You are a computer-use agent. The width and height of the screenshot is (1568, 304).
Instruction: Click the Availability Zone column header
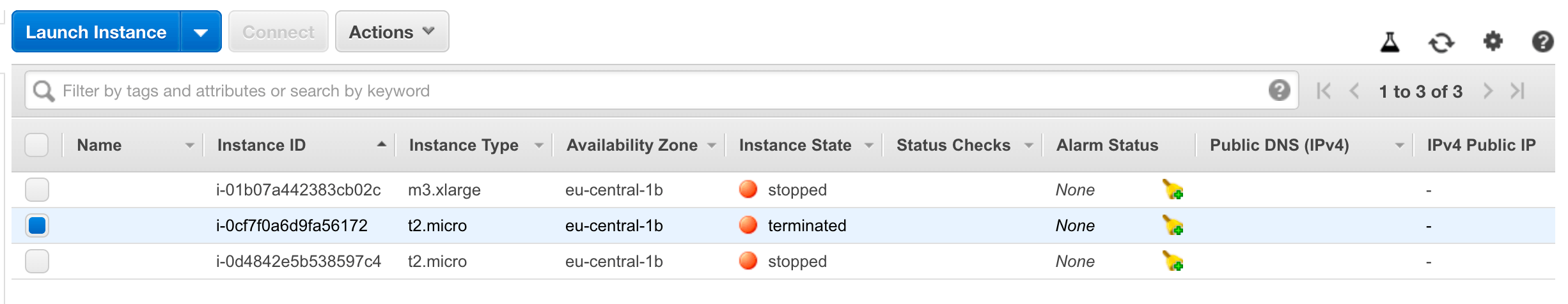point(632,145)
